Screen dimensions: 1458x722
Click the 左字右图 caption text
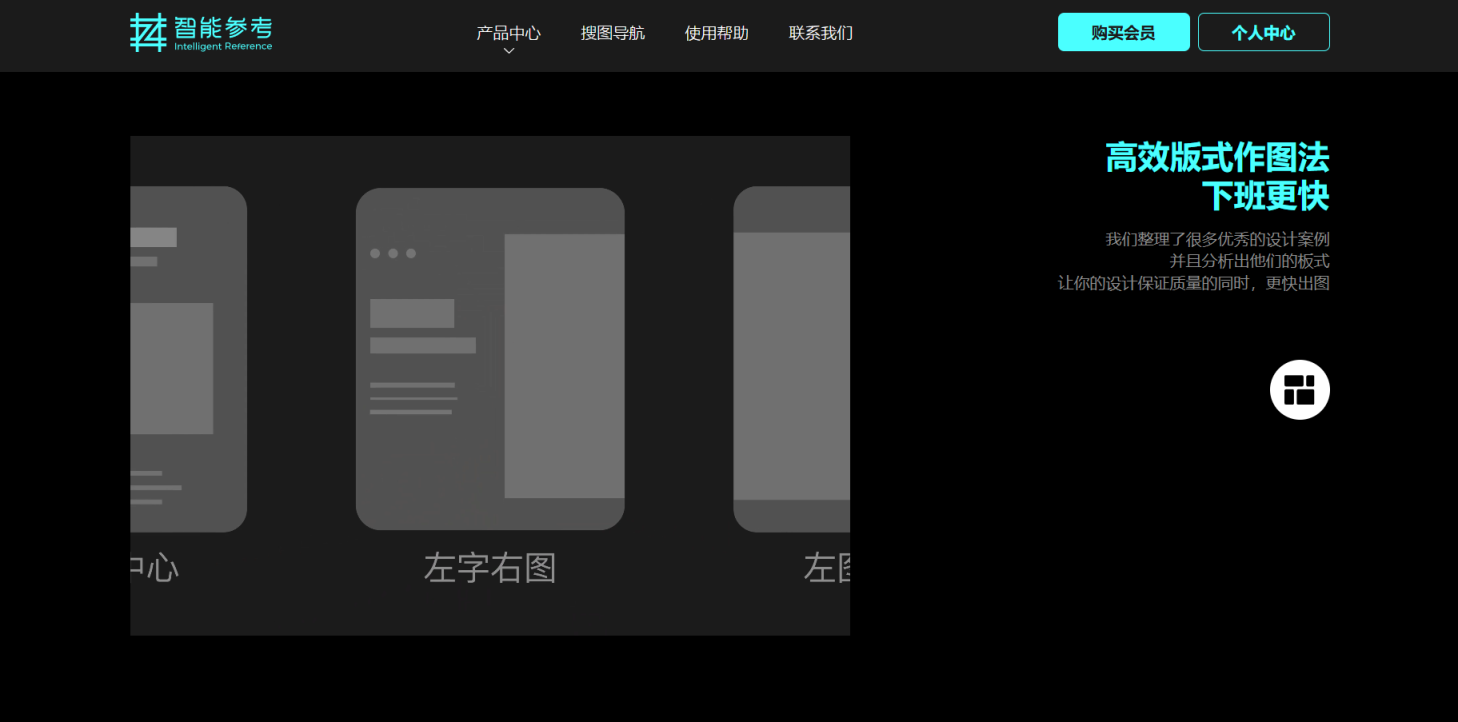(x=490, y=568)
